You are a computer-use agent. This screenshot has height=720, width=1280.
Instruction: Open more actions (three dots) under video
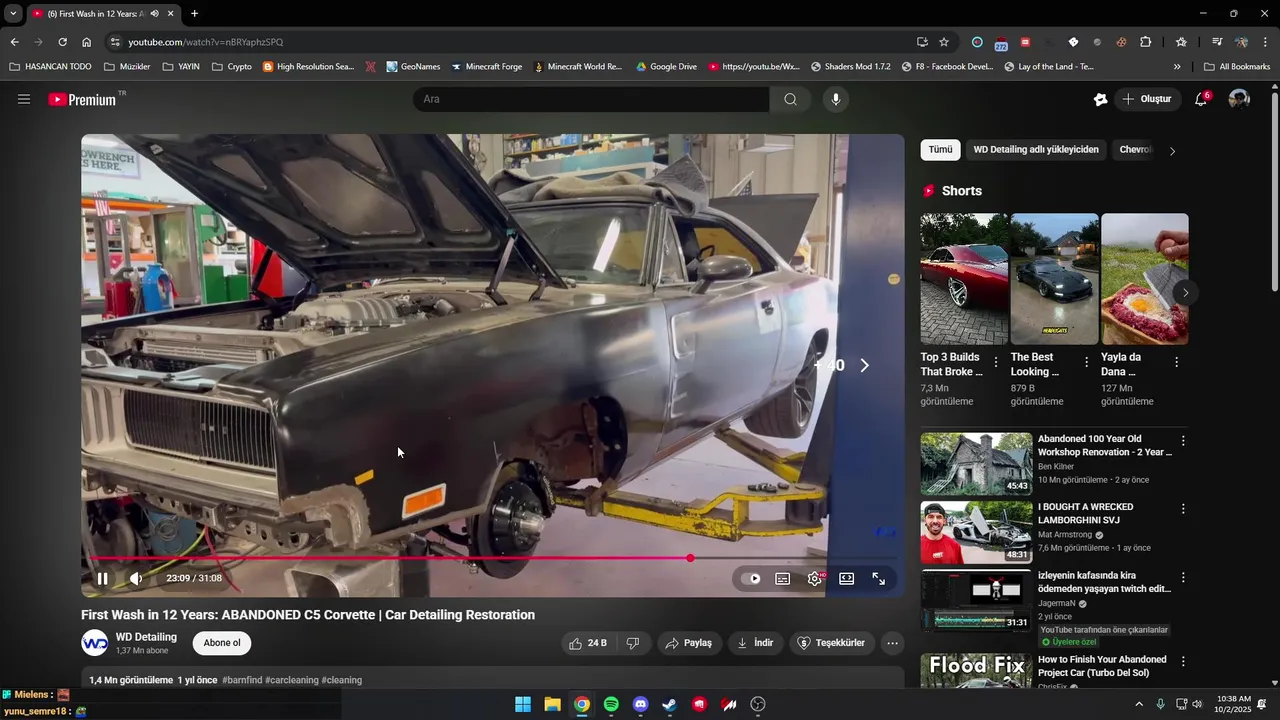click(892, 643)
